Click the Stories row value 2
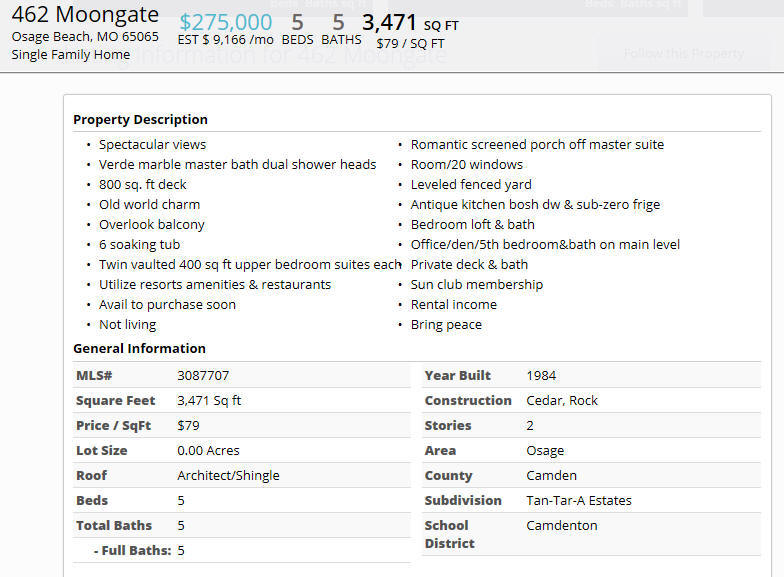 point(530,426)
